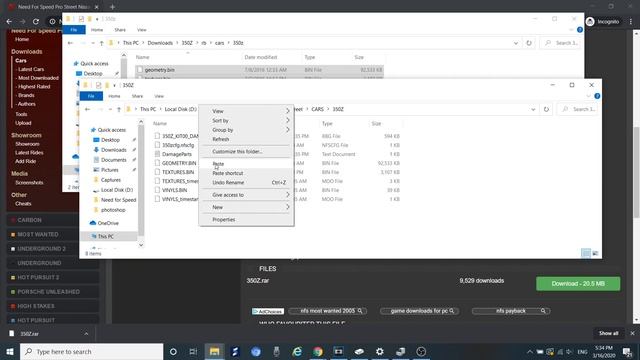Open the Settings gear on the taskbar

pyautogui.click(x=380, y=351)
